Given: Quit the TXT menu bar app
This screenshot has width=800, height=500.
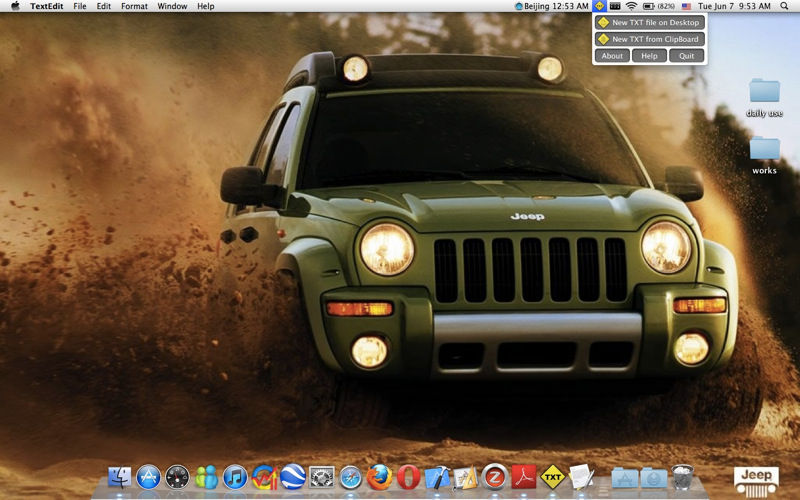Looking at the screenshot, I should (686, 56).
